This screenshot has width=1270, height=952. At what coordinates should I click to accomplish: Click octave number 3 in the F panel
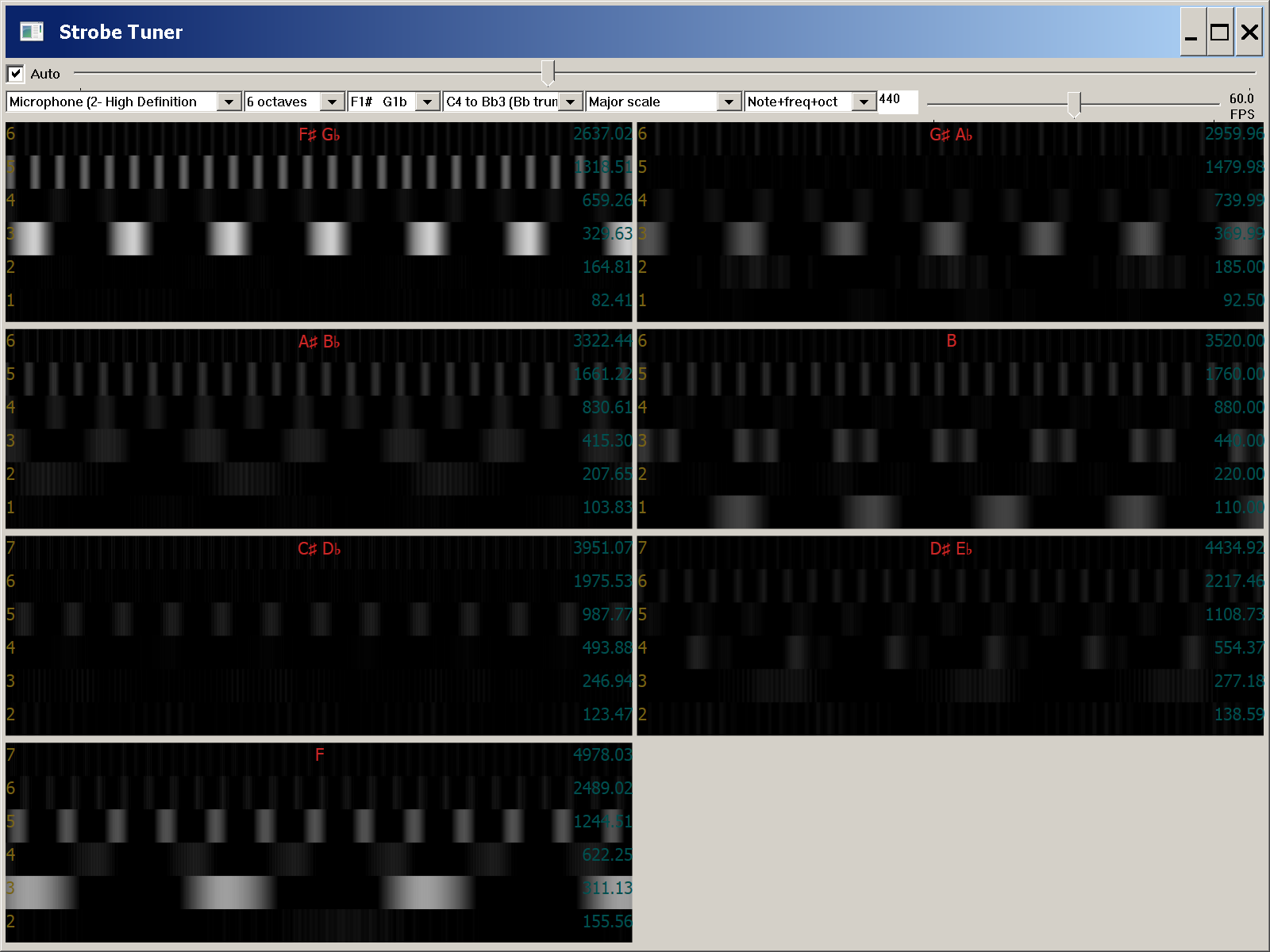pyautogui.click(x=10, y=888)
